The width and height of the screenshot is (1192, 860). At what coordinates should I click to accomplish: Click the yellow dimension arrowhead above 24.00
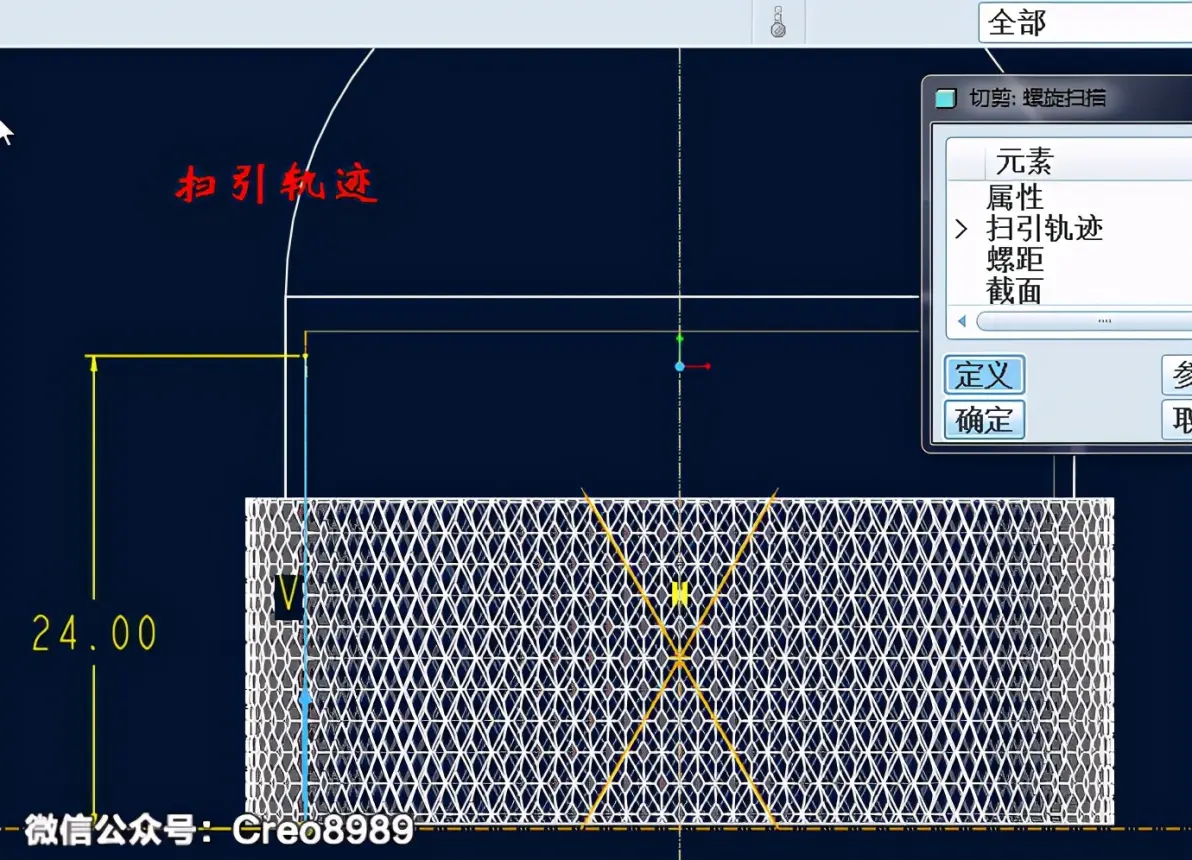click(94, 365)
